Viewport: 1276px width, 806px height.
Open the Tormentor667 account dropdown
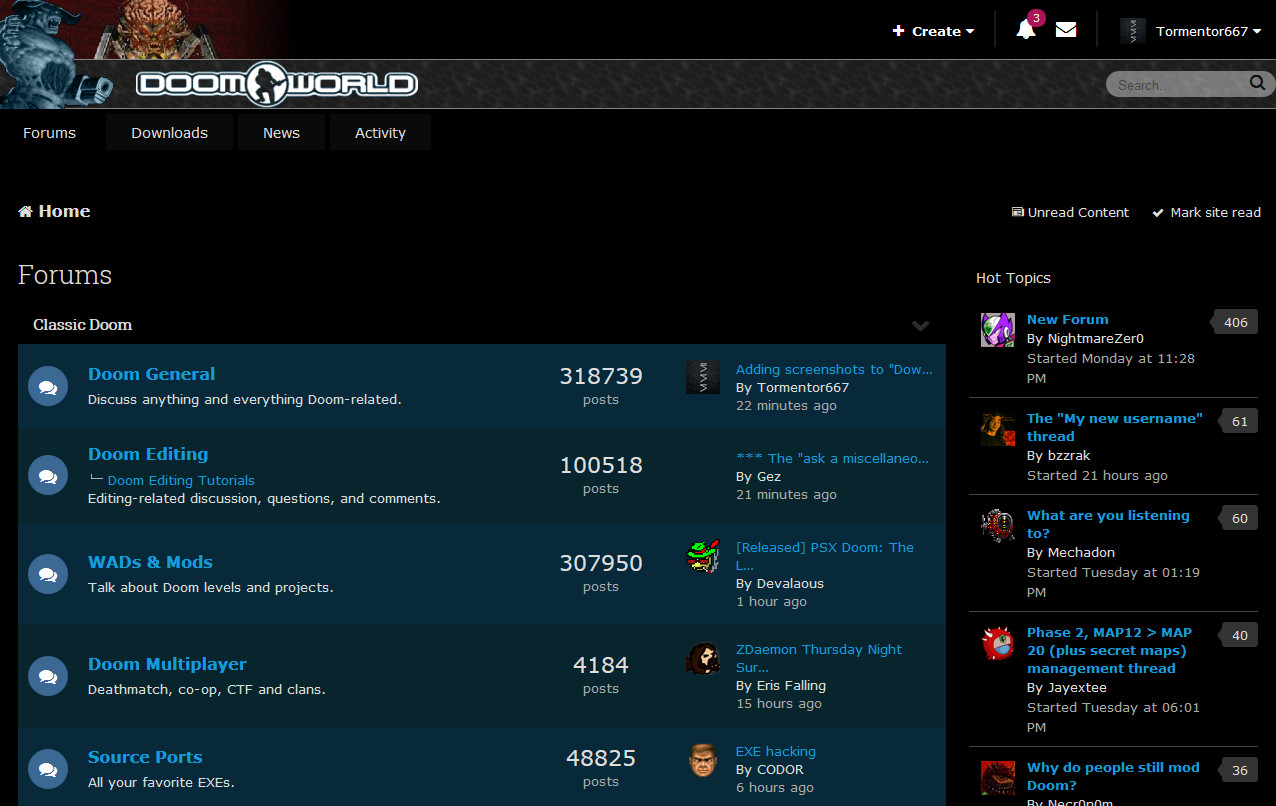click(x=1208, y=31)
